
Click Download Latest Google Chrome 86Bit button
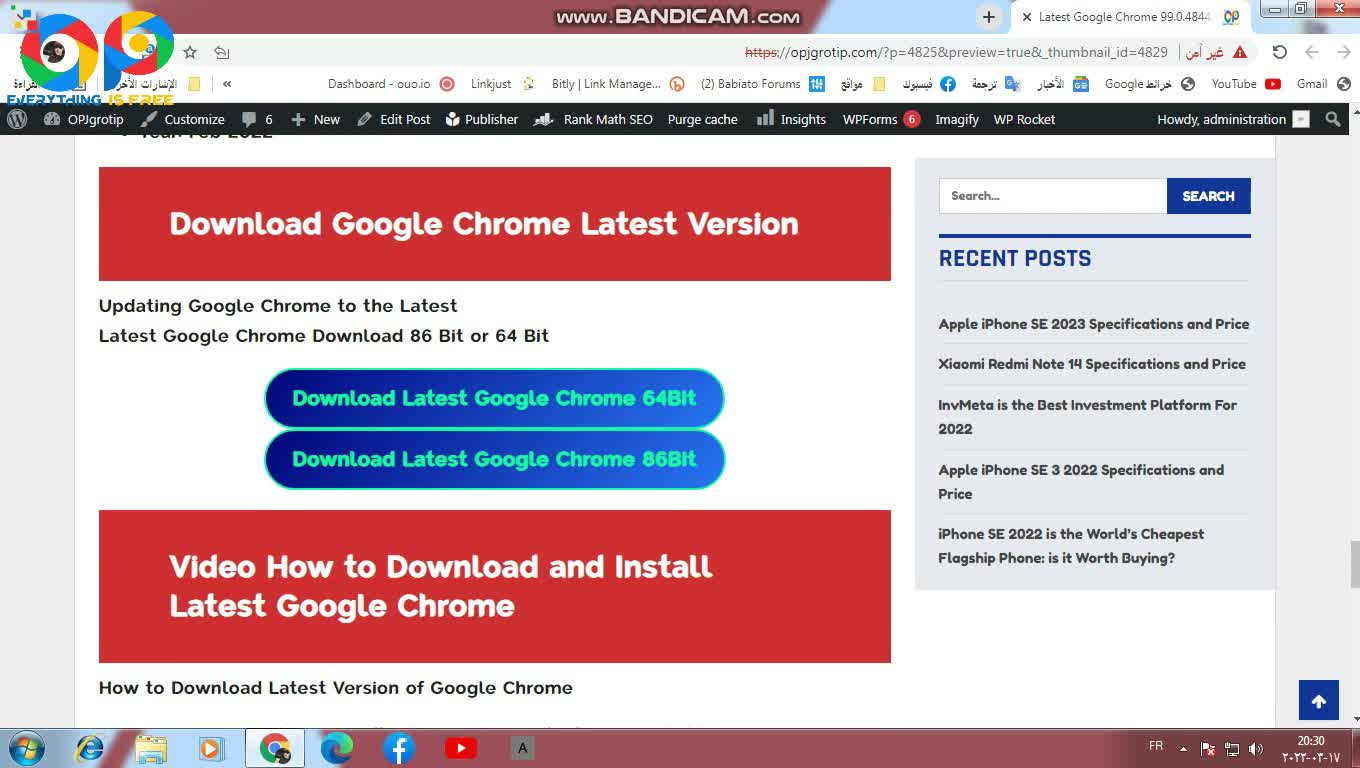(x=494, y=459)
